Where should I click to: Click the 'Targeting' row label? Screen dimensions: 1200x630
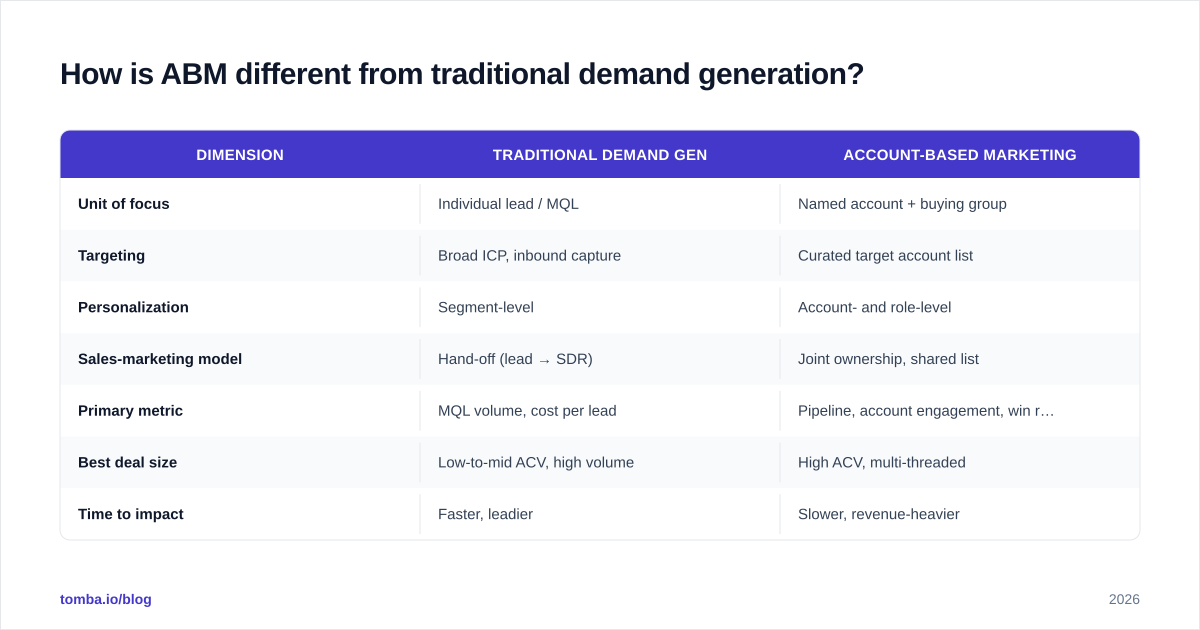click(111, 256)
